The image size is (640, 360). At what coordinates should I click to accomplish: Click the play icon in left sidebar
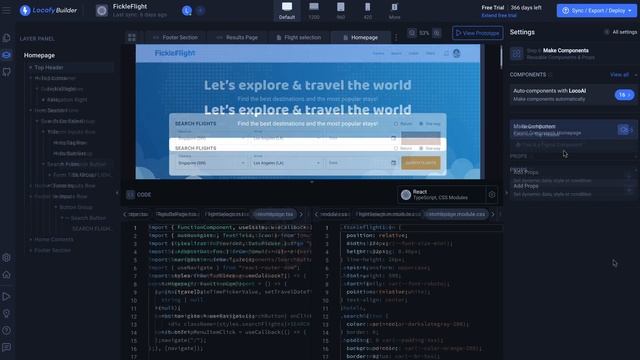7,296
